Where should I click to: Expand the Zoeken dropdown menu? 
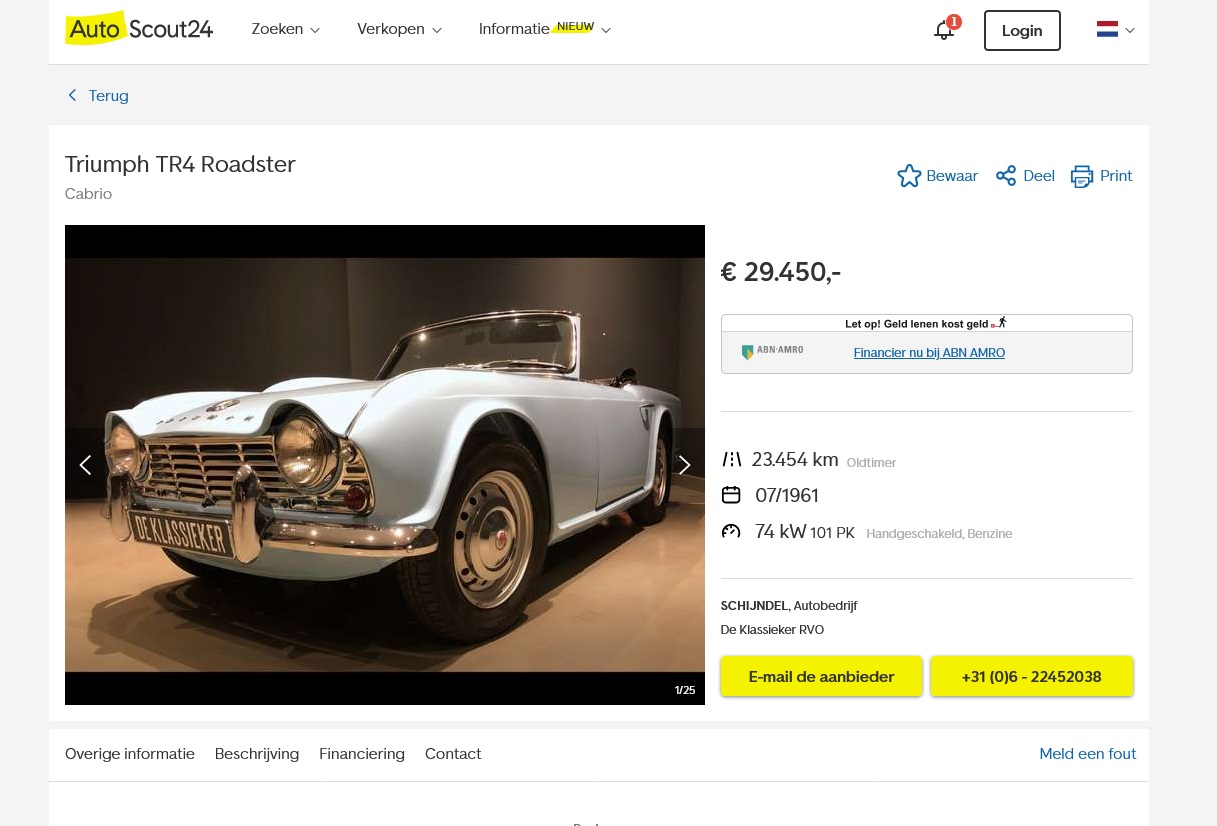click(286, 30)
